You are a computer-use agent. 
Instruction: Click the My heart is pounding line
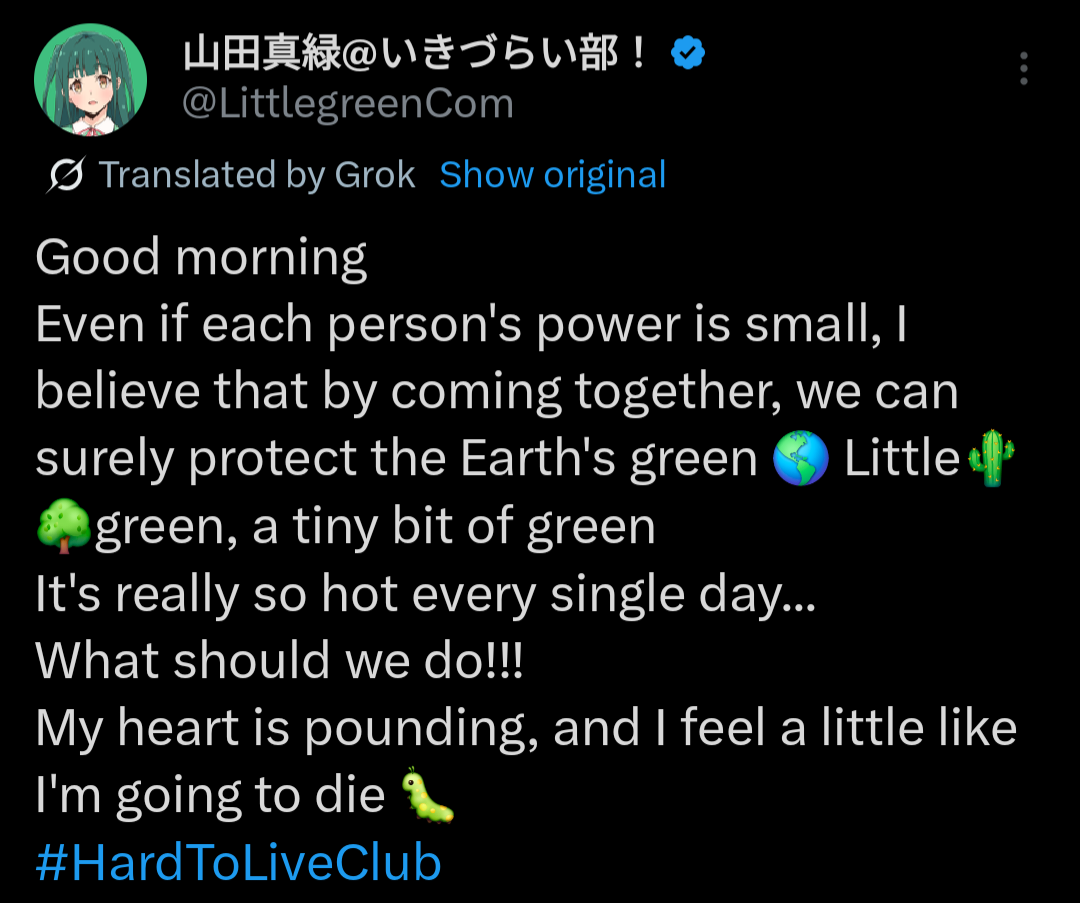click(x=526, y=729)
